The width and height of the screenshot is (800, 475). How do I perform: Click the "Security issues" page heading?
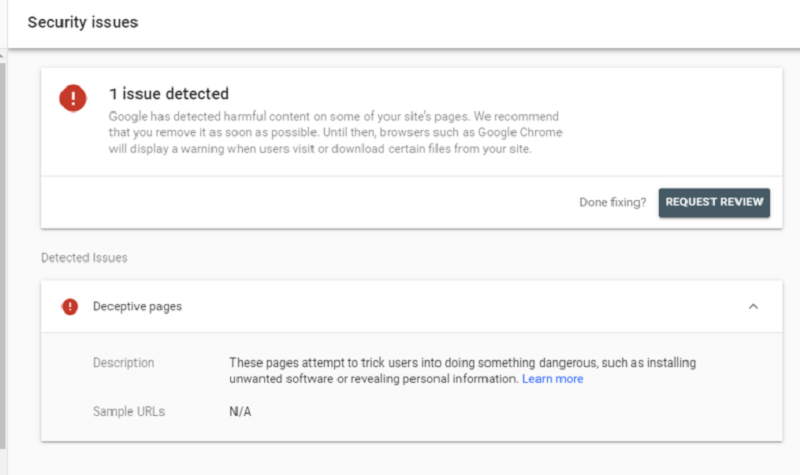83,21
